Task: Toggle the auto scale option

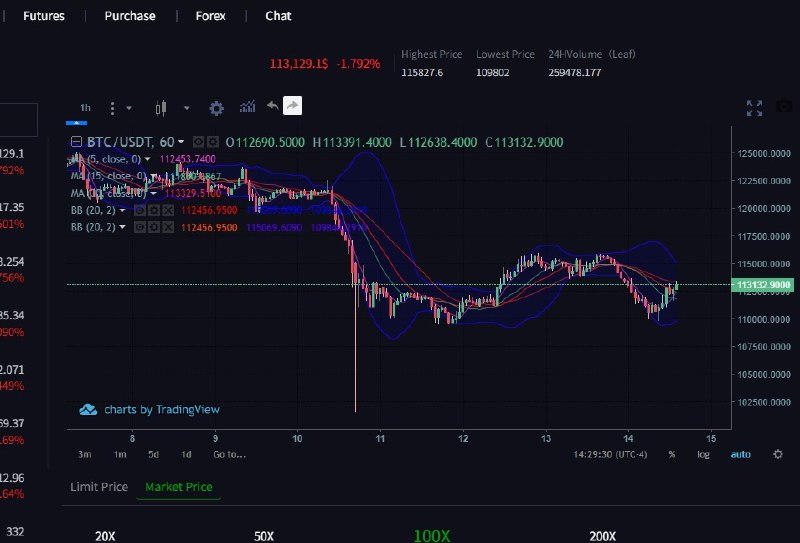Action: point(740,454)
